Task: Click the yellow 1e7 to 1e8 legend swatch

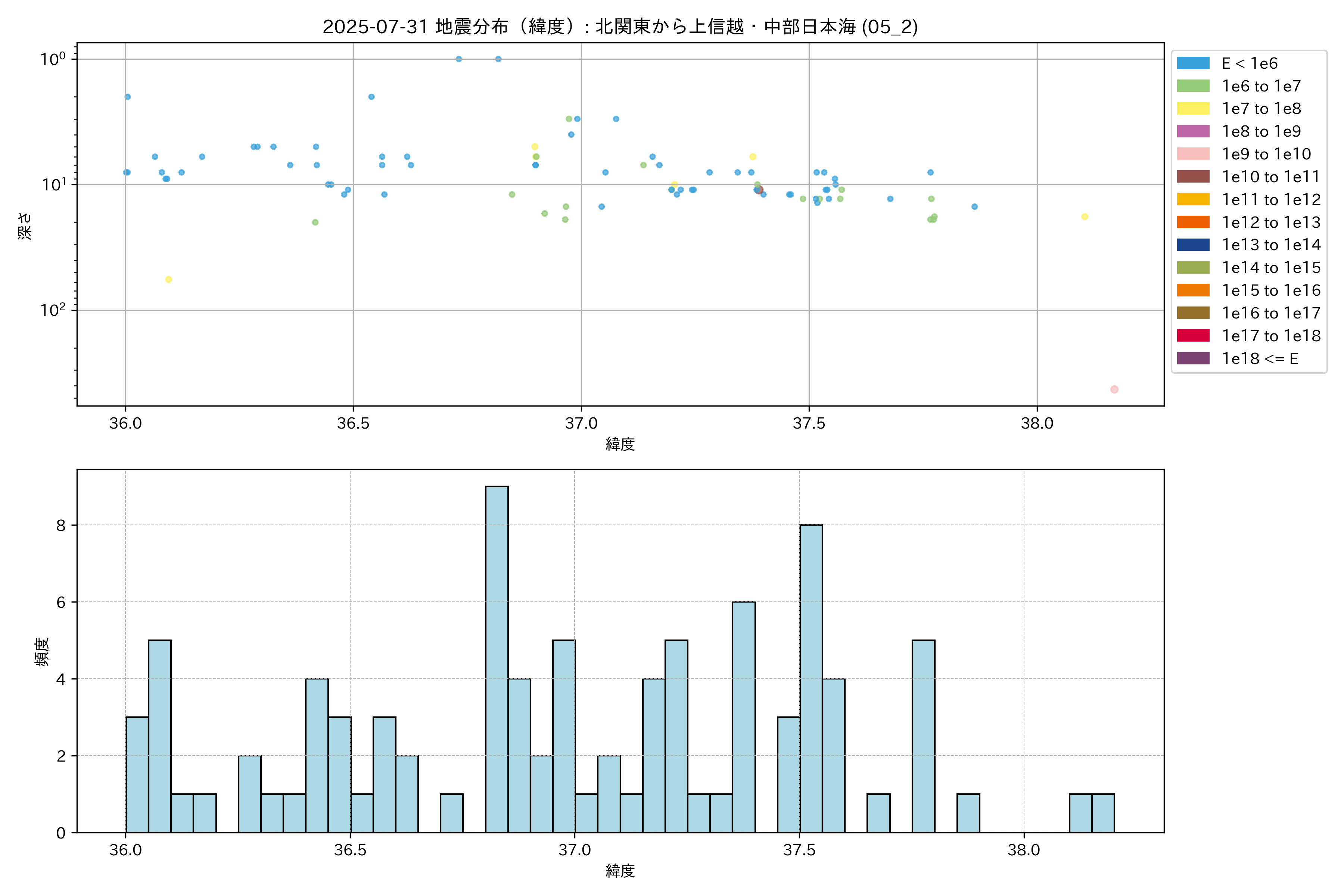Action: pyautogui.click(x=1193, y=109)
